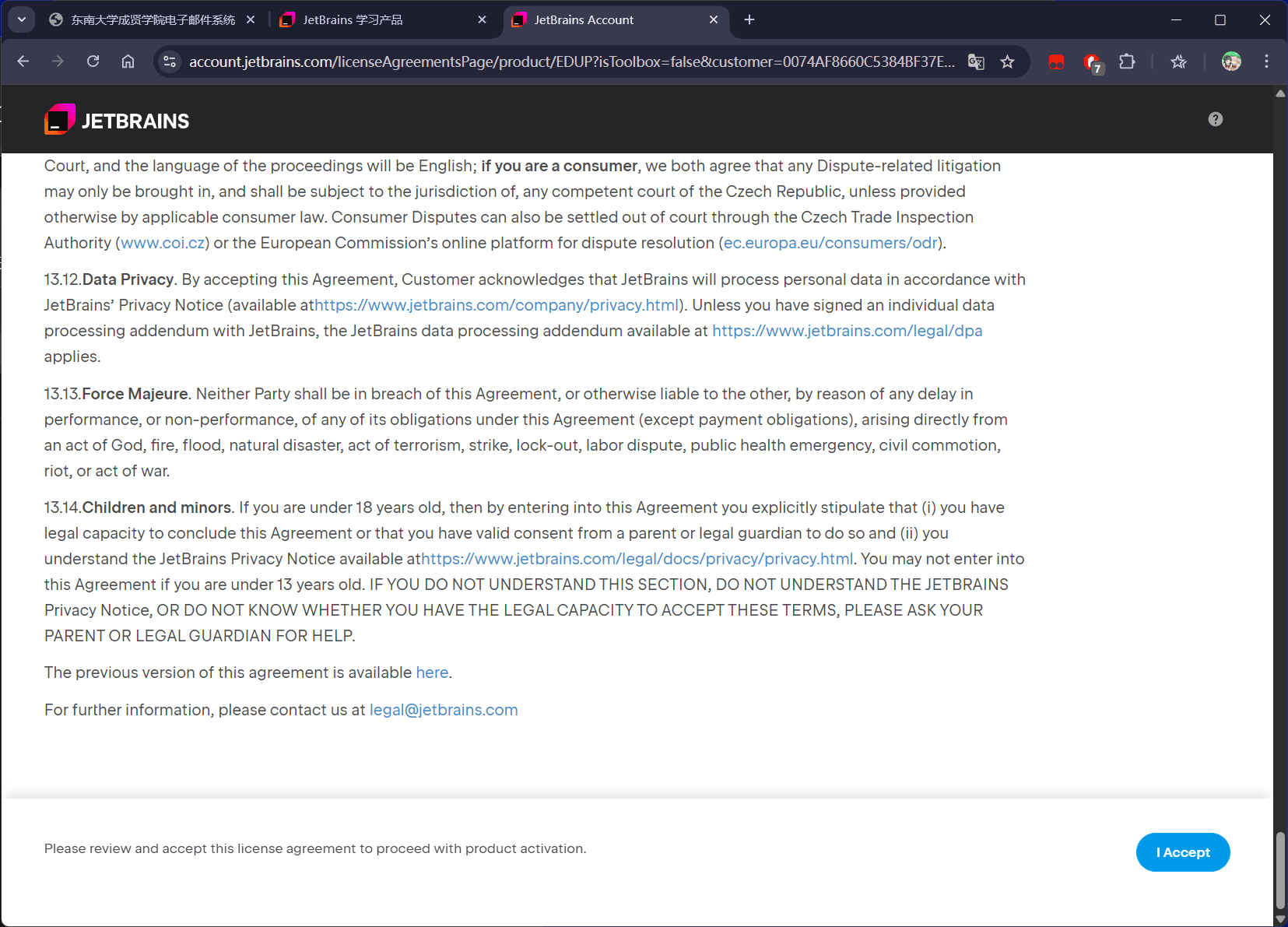
Task: Open the help question mark icon
Action: tap(1215, 119)
